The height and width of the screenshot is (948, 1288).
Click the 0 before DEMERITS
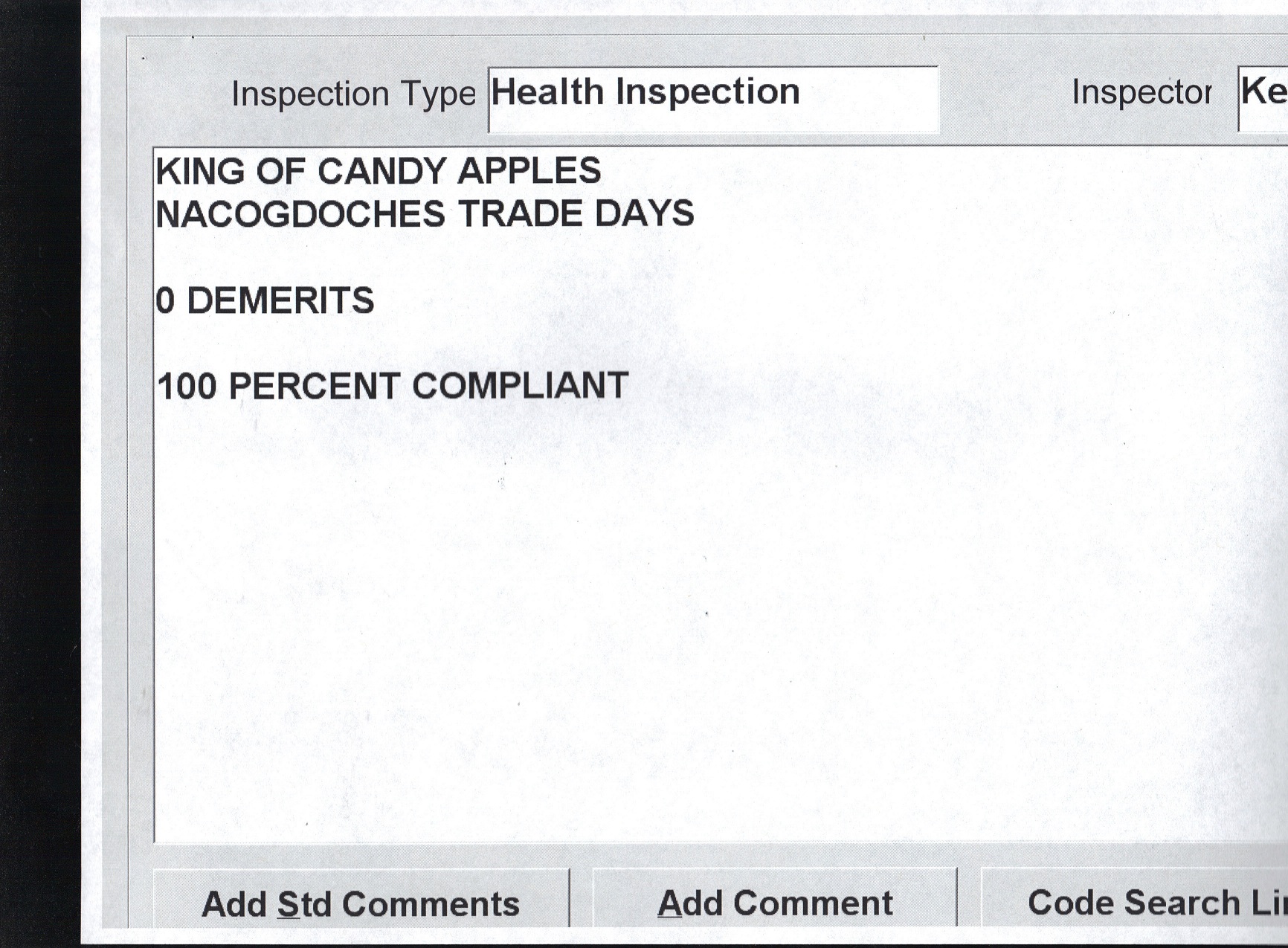pyautogui.click(x=166, y=301)
